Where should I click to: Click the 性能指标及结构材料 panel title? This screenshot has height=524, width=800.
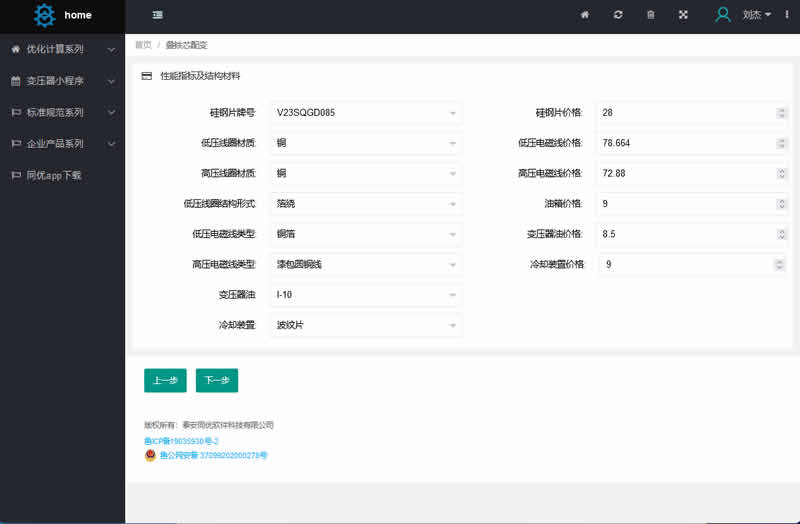pos(200,76)
